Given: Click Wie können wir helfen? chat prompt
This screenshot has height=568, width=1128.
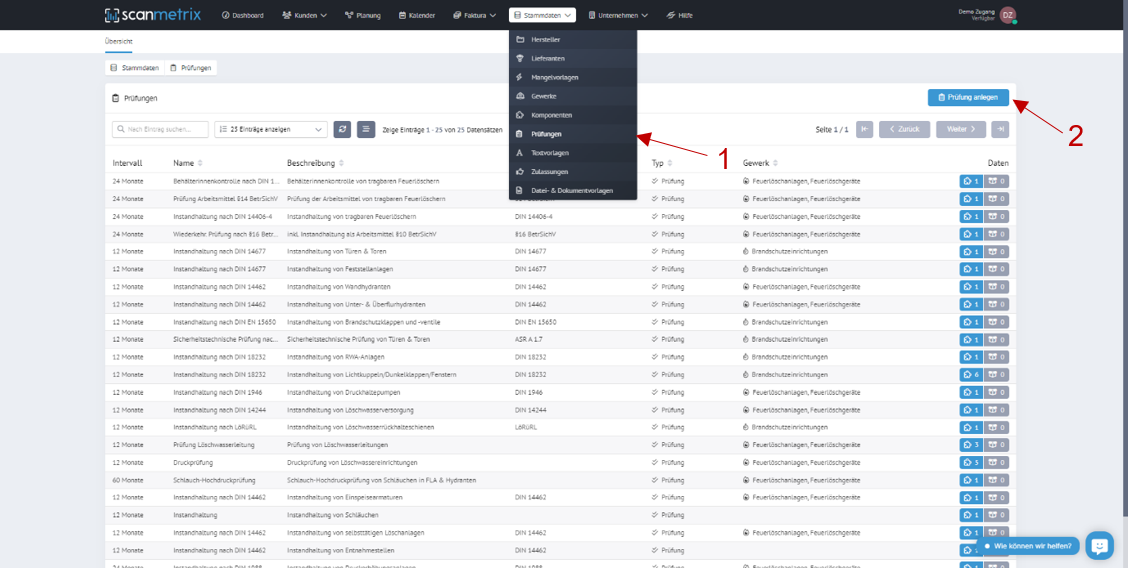Looking at the screenshot, I should click(1027, 546).
